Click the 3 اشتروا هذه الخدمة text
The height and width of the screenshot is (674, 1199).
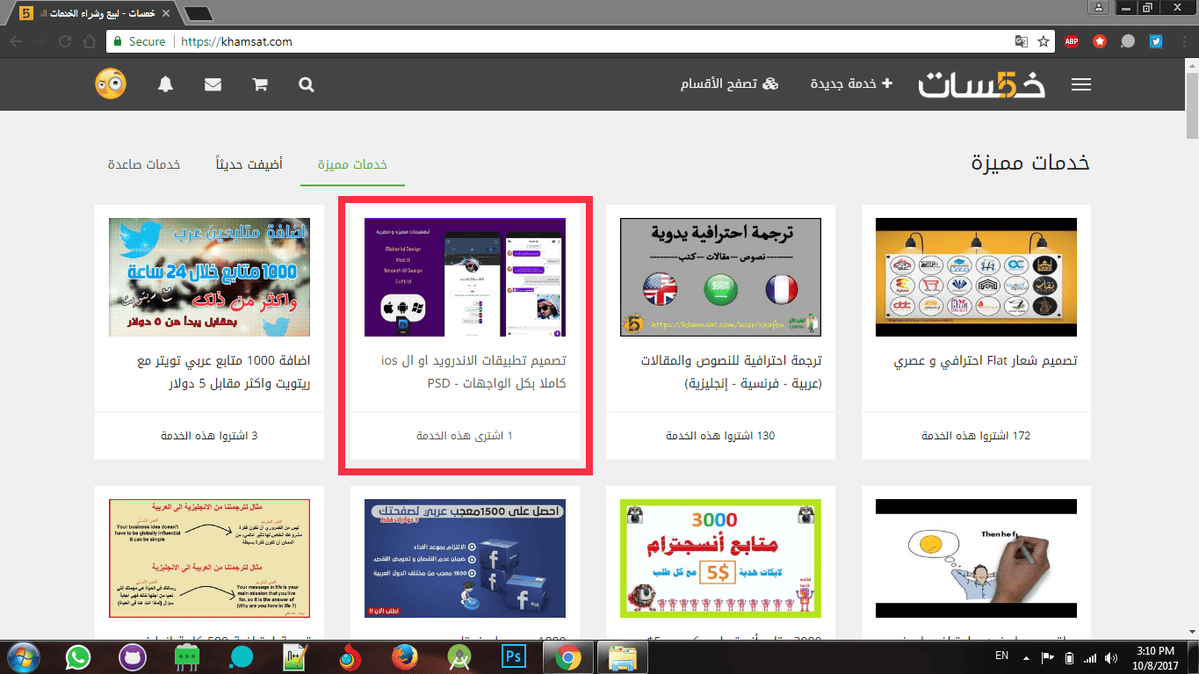pos(209,435)
